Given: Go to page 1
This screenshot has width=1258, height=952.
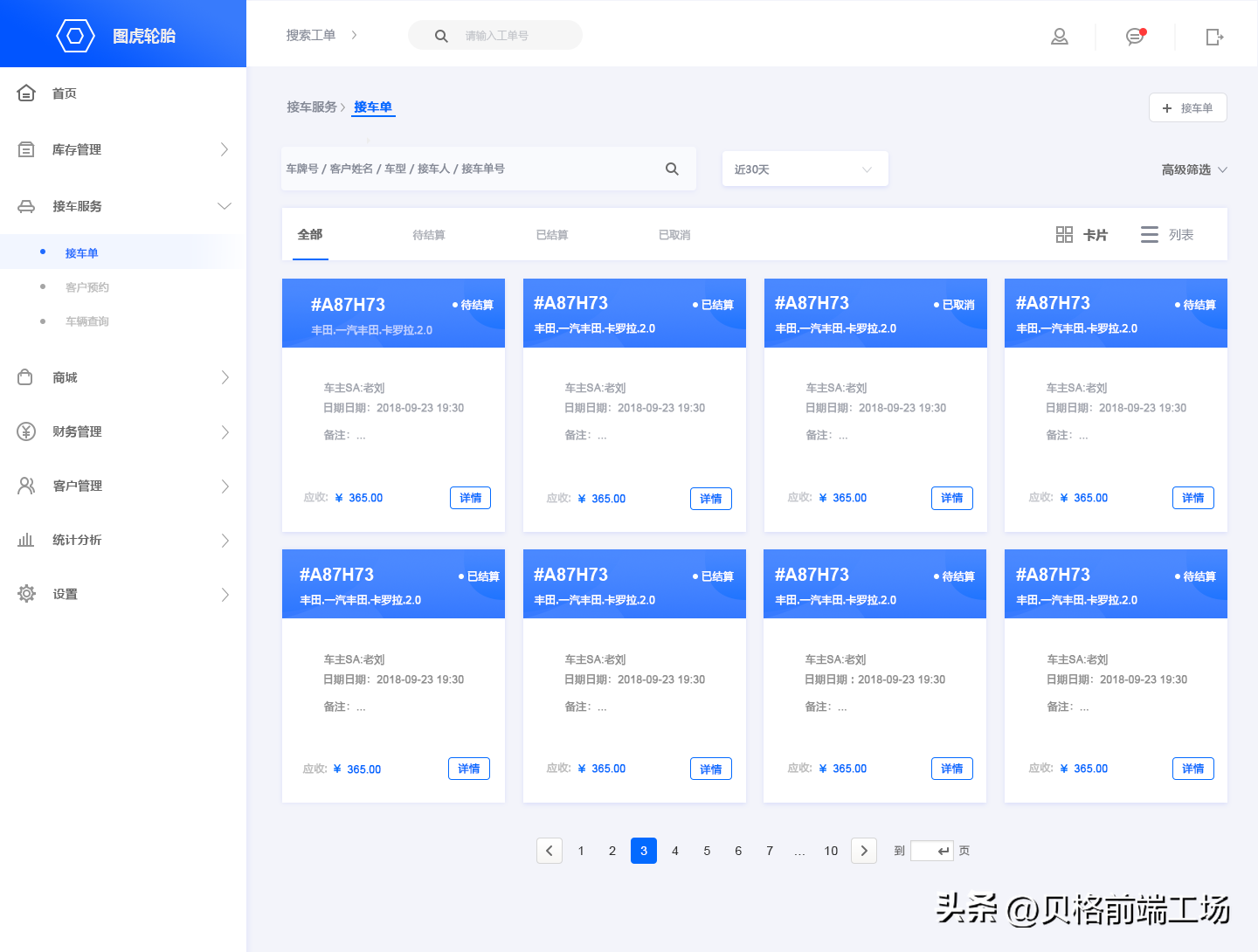Looking at the screenshot, I should click(x=581, y=851).
